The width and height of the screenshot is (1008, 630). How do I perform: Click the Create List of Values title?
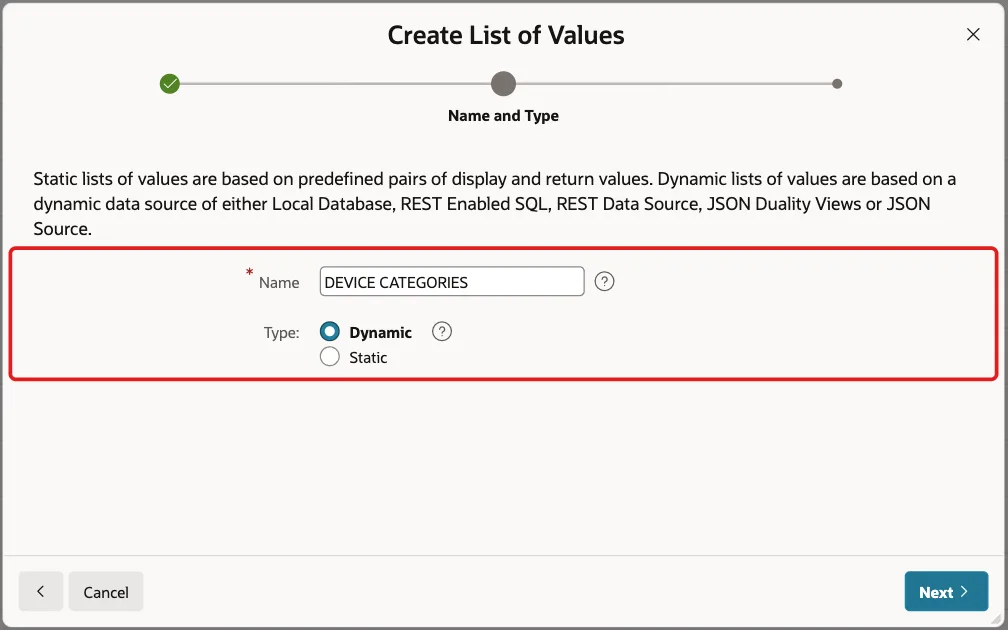506,35
